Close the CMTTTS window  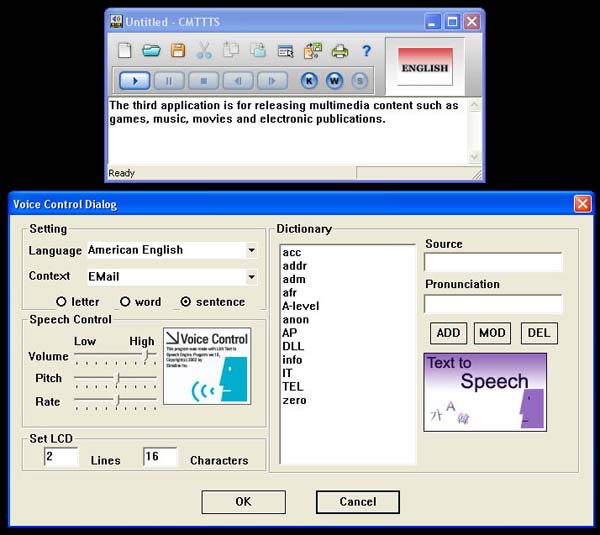tap(472, 22)
